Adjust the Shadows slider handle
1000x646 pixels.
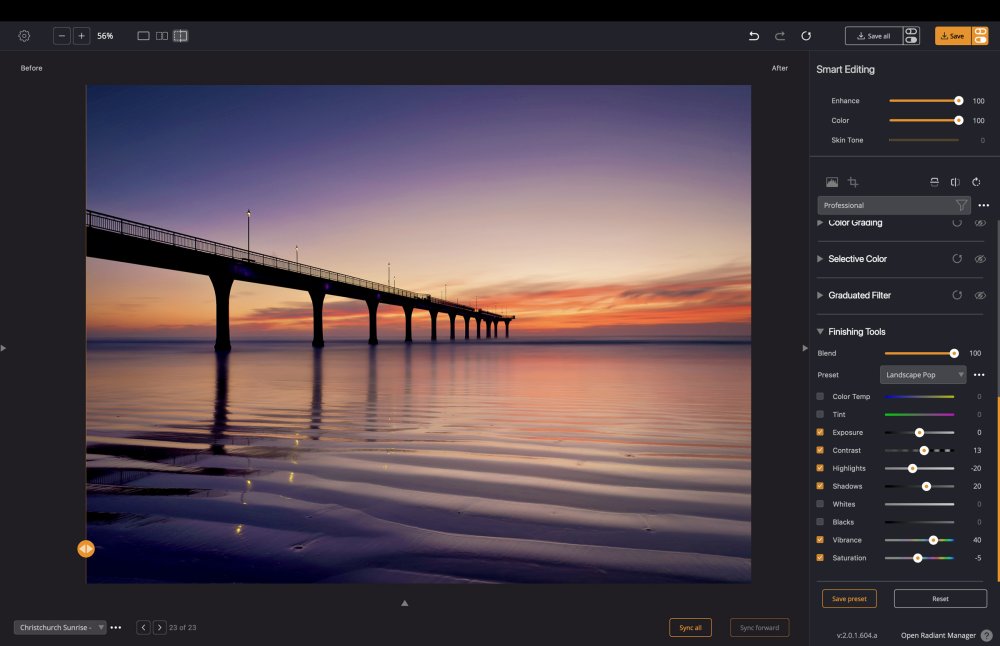926,486
